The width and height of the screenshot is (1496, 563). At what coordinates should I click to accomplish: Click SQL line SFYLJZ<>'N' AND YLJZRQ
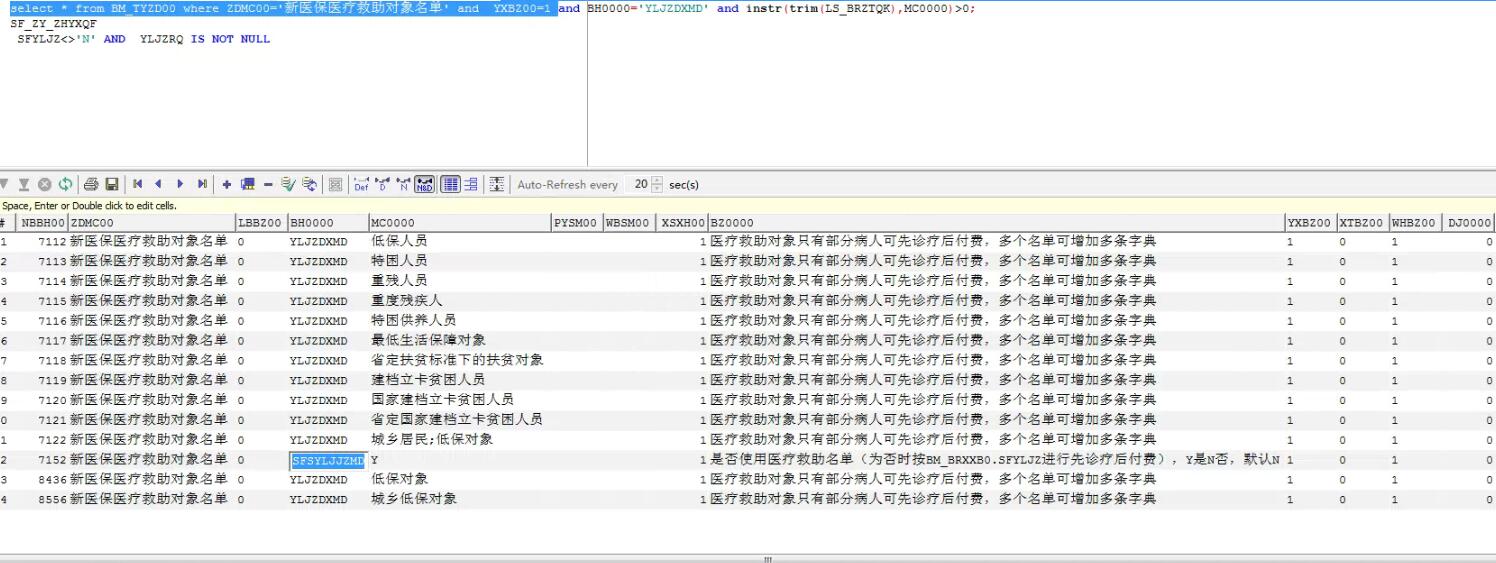coord(143,39)
